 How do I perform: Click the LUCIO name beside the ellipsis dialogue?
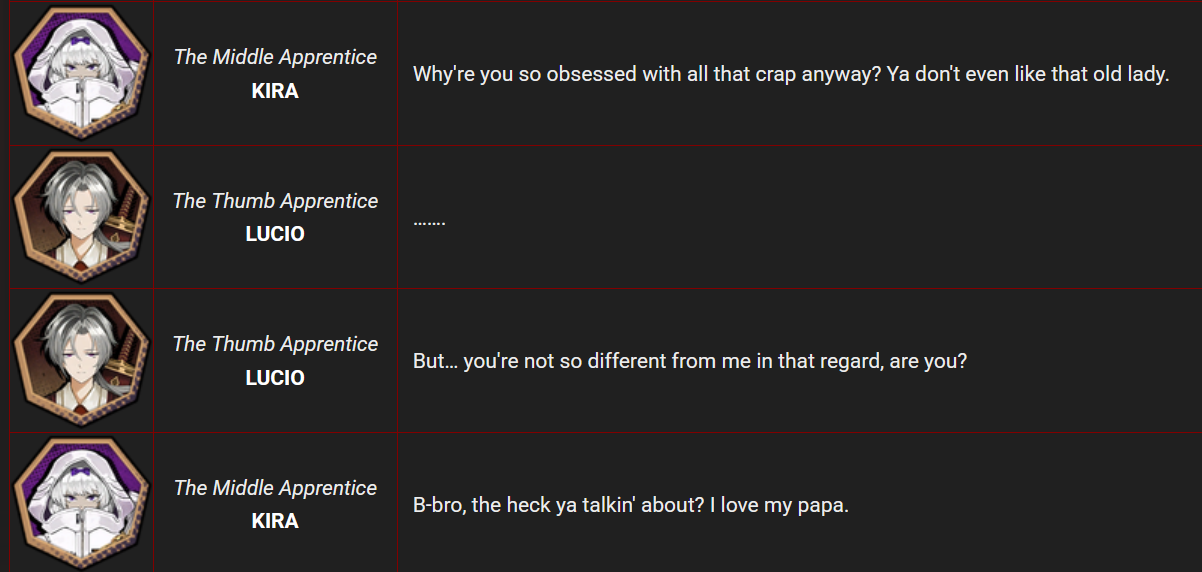[x=275, y=234]
